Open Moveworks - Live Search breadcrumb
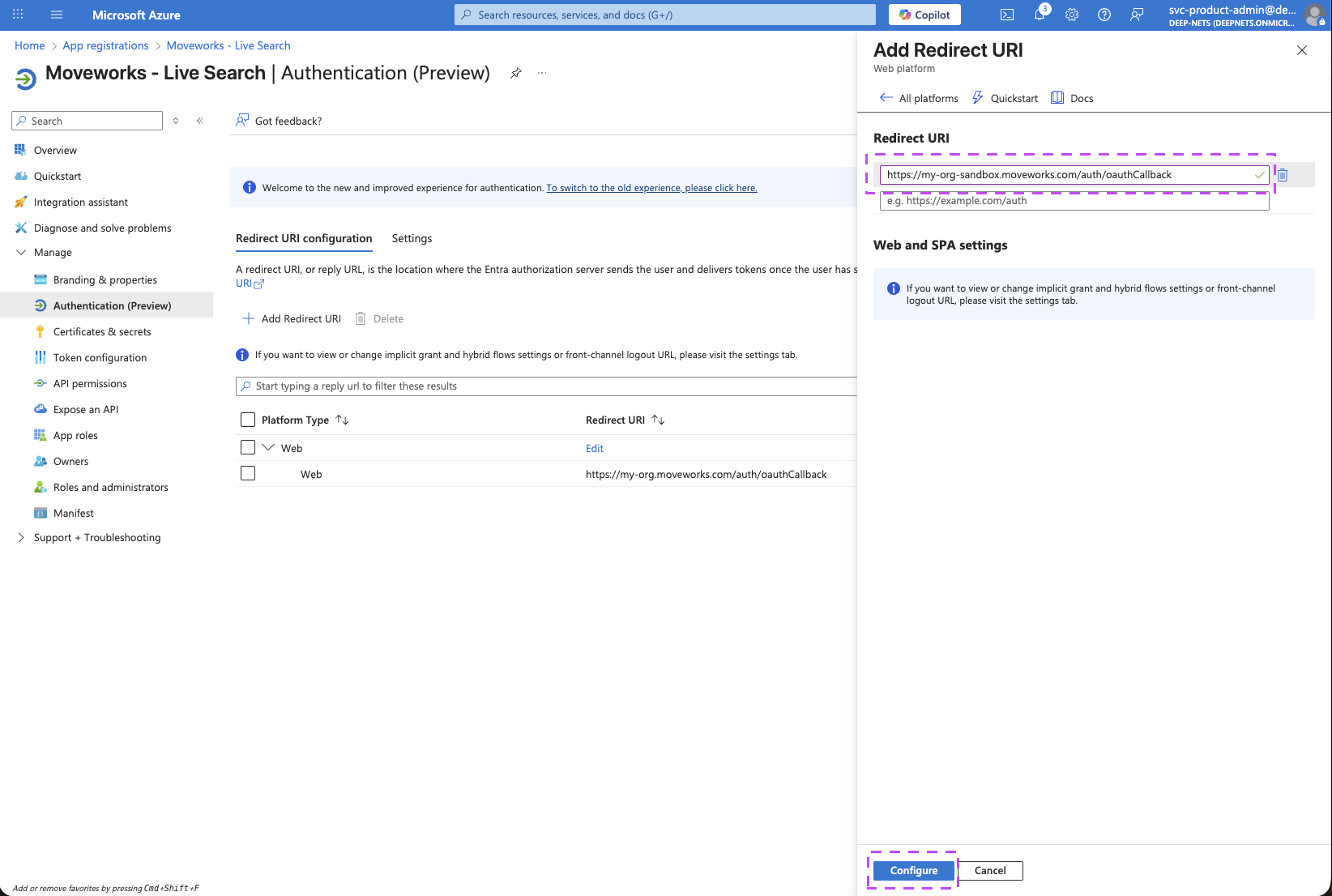Image resolution: width=1332 pixels, height=896 pixels. tap(228, 45)
